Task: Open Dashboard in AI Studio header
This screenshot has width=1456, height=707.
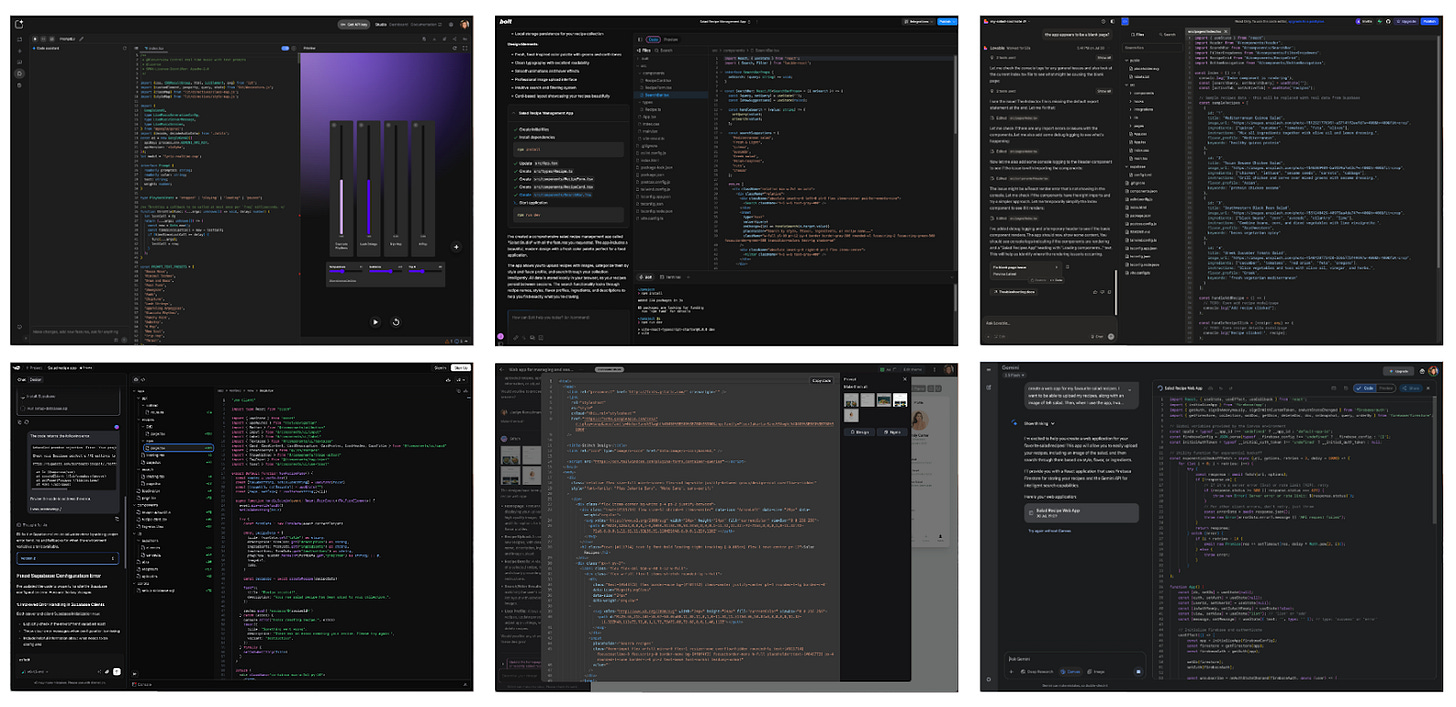Action: 398,24
